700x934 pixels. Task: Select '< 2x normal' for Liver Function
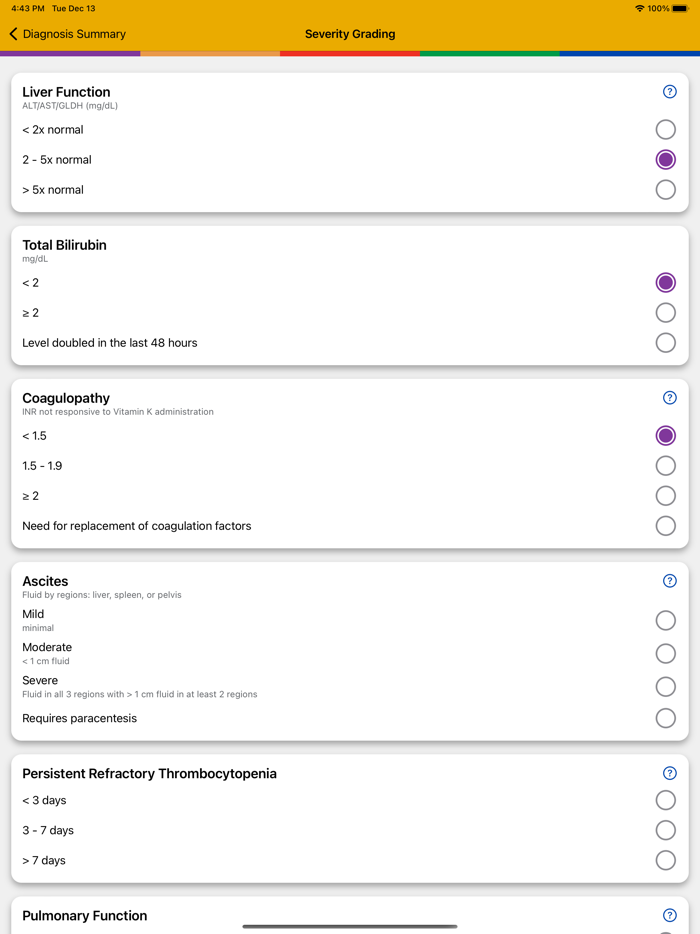(x=665, y=129)
